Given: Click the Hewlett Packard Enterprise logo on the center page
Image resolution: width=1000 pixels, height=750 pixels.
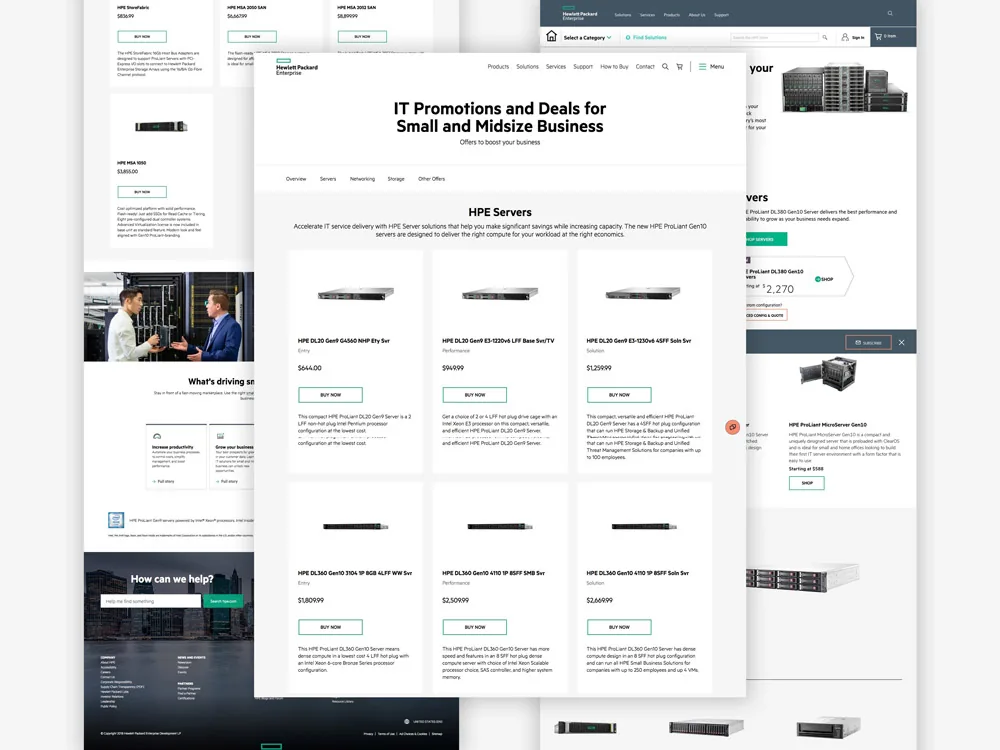Looking at the screenshot, I should pyautogui.click(x=297, y=66).
